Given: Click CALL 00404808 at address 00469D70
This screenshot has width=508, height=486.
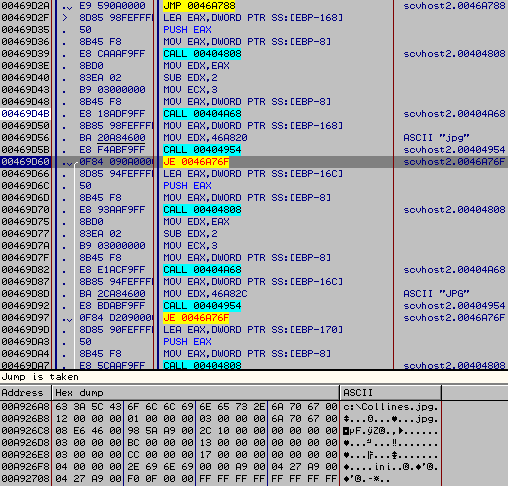Looking at the screenshot, I should point(202,210).
